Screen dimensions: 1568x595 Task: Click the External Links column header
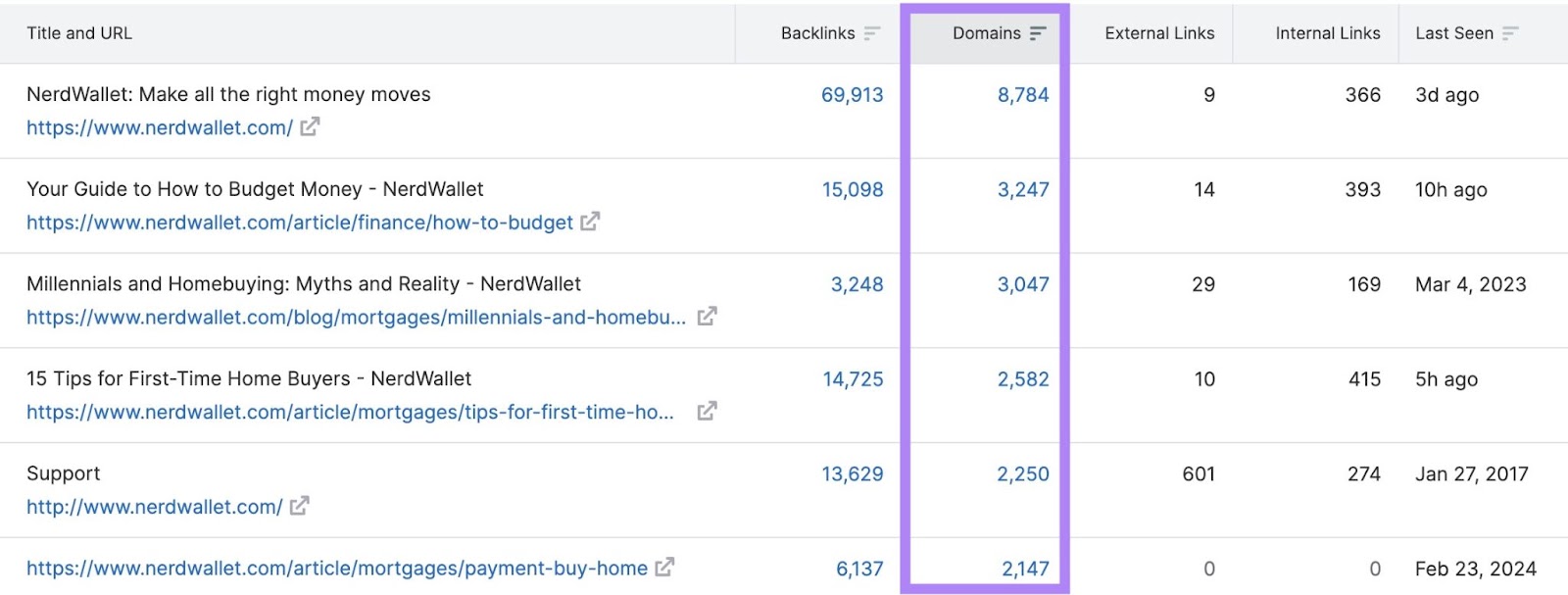click(1158, 33)
